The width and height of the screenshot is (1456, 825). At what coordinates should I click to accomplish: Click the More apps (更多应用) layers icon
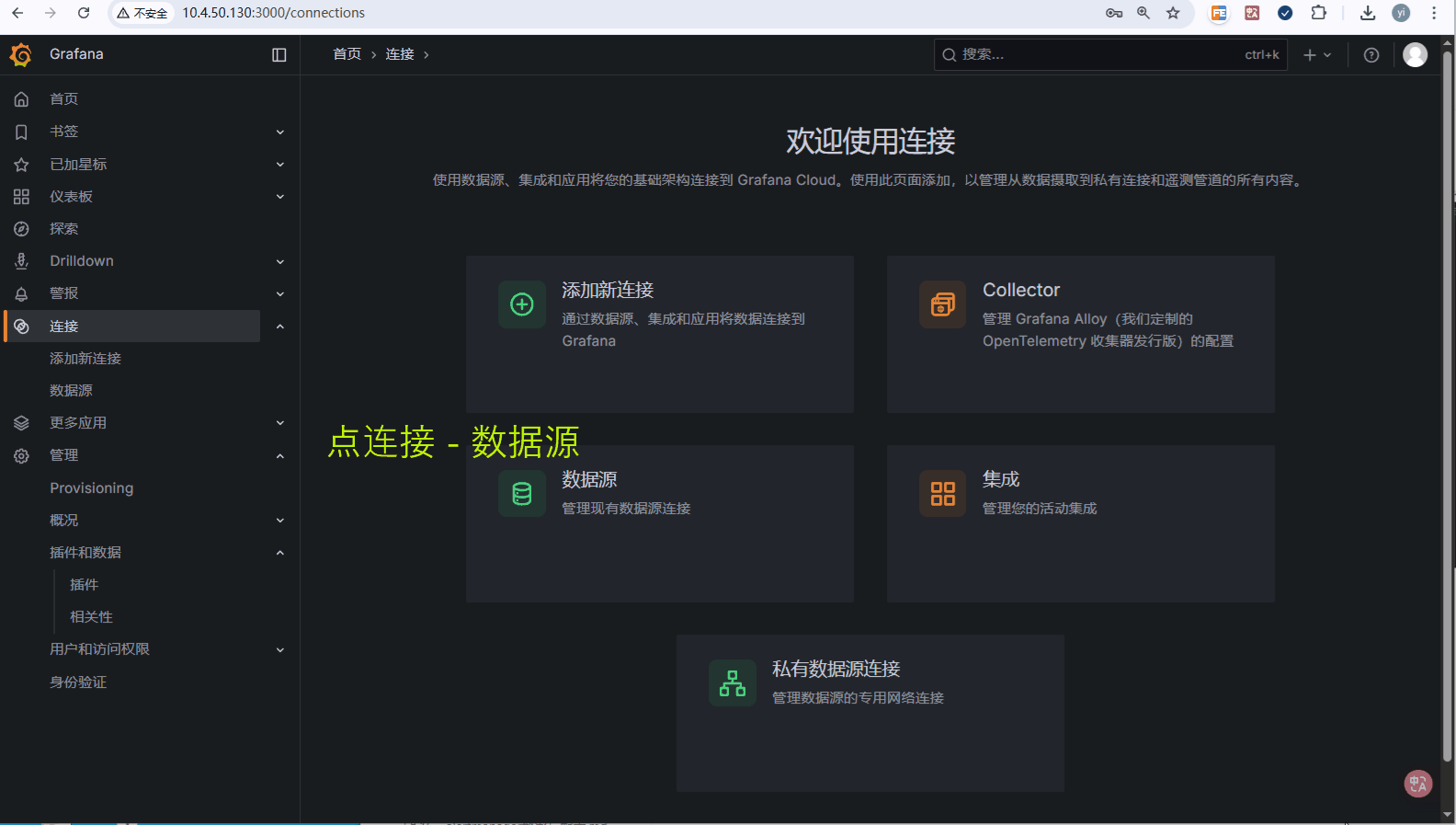(21, 423)
